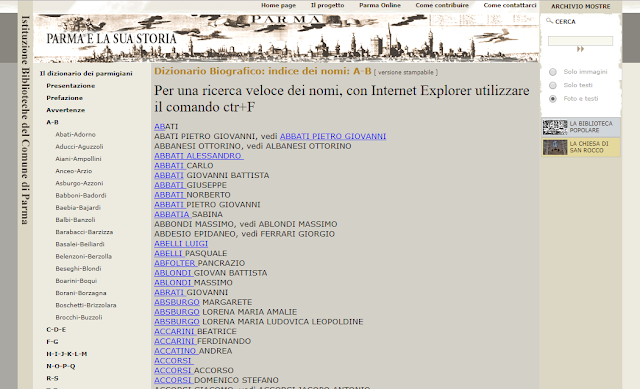640x389 pixels.
Task: Expand the C-D-E sidebar section
Action: (56, 329)
